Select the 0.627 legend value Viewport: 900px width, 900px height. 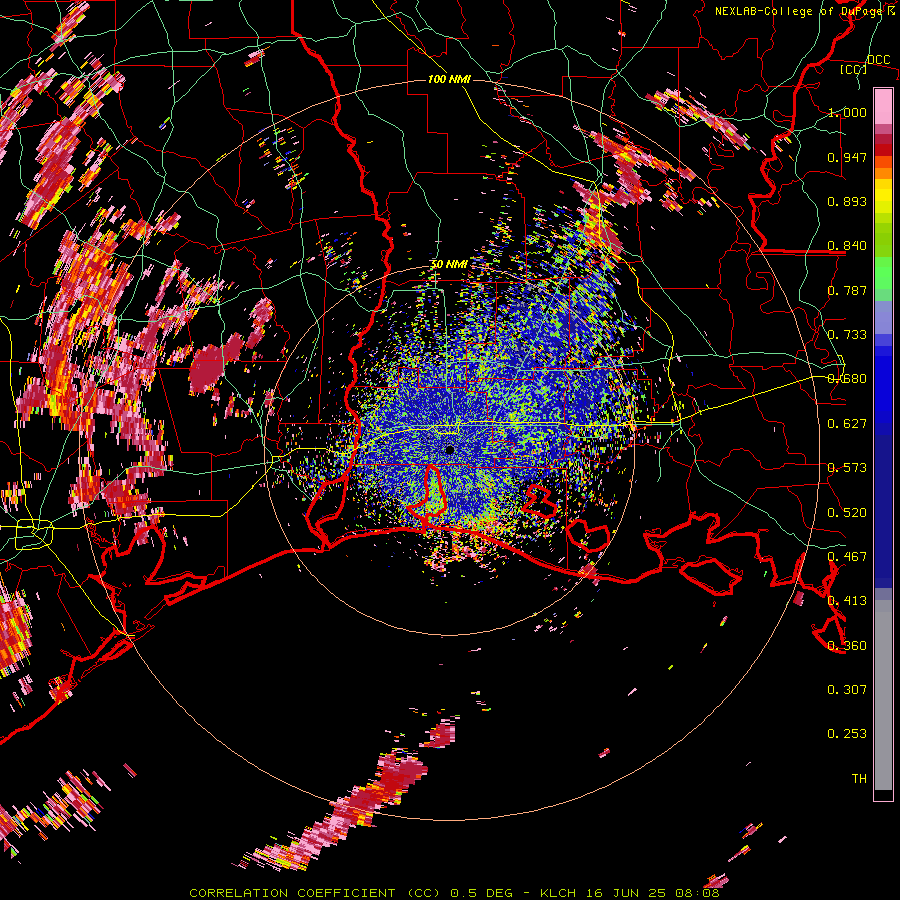(x=847, y=424)
